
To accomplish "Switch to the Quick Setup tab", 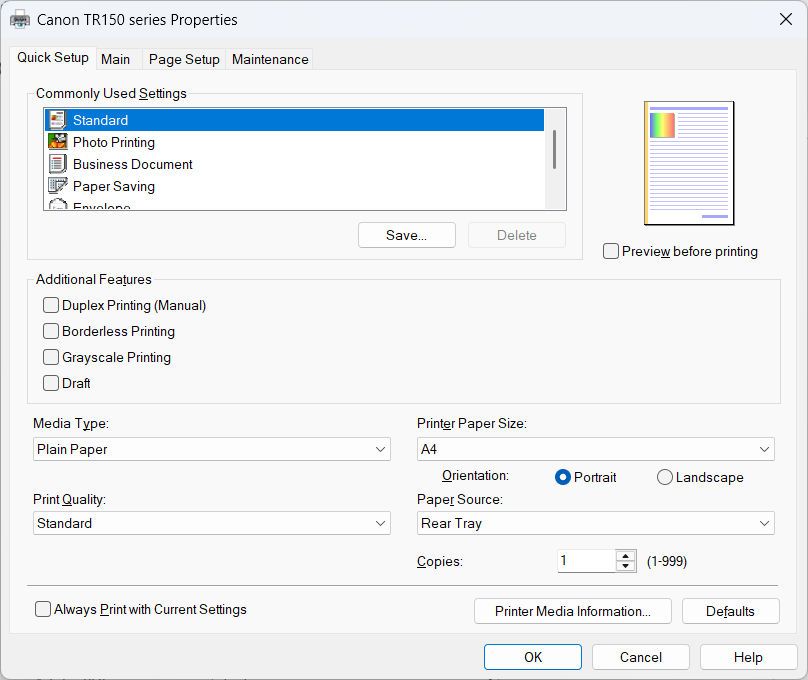I will coord(53,58).
